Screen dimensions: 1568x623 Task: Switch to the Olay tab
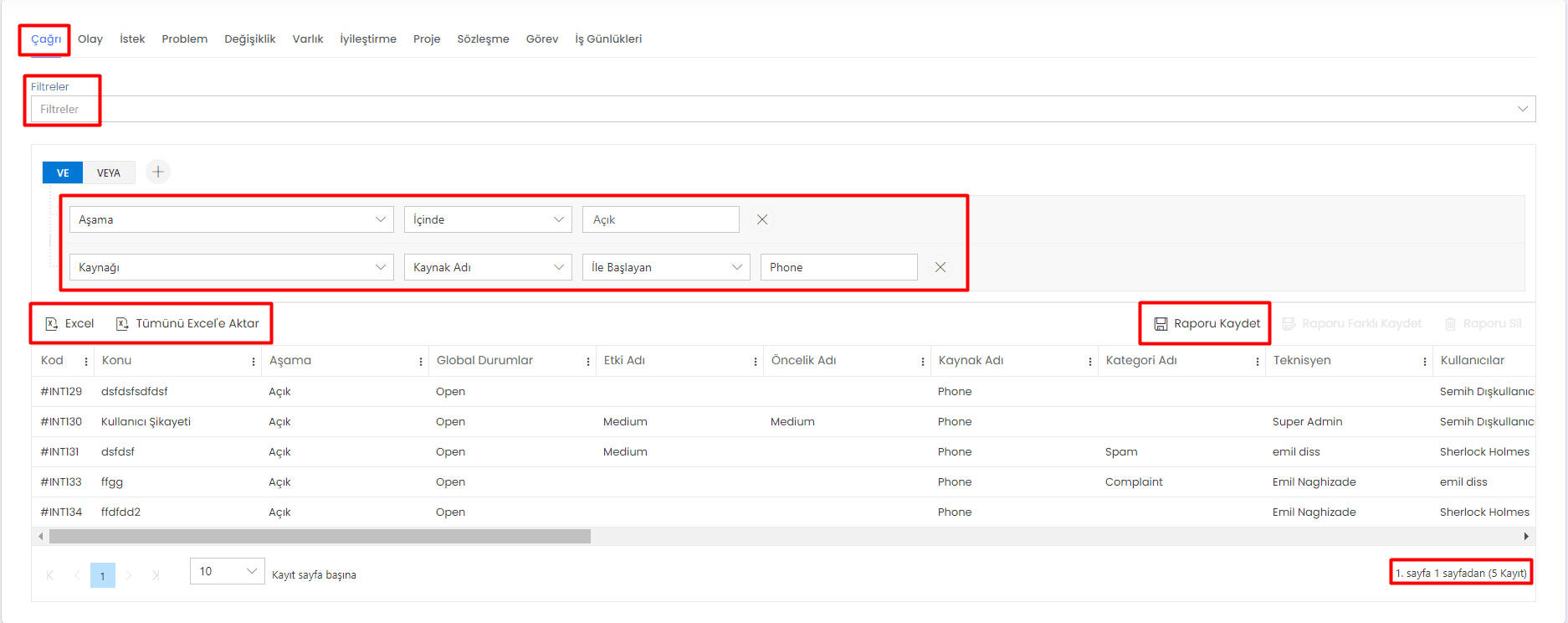(x=90, y=39)
